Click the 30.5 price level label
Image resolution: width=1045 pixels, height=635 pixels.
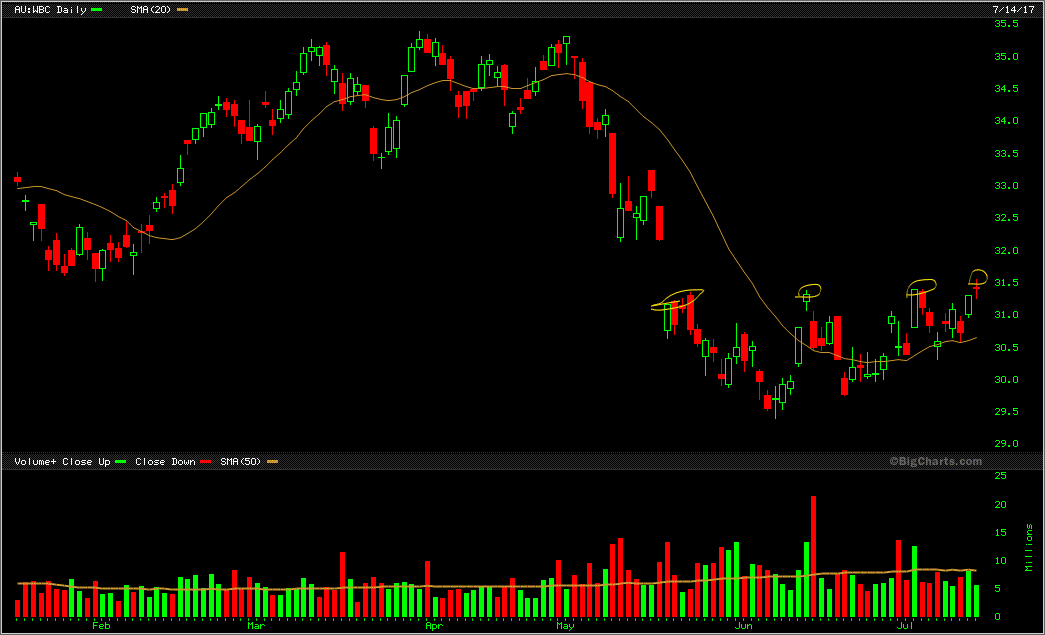coord(1006,348)
